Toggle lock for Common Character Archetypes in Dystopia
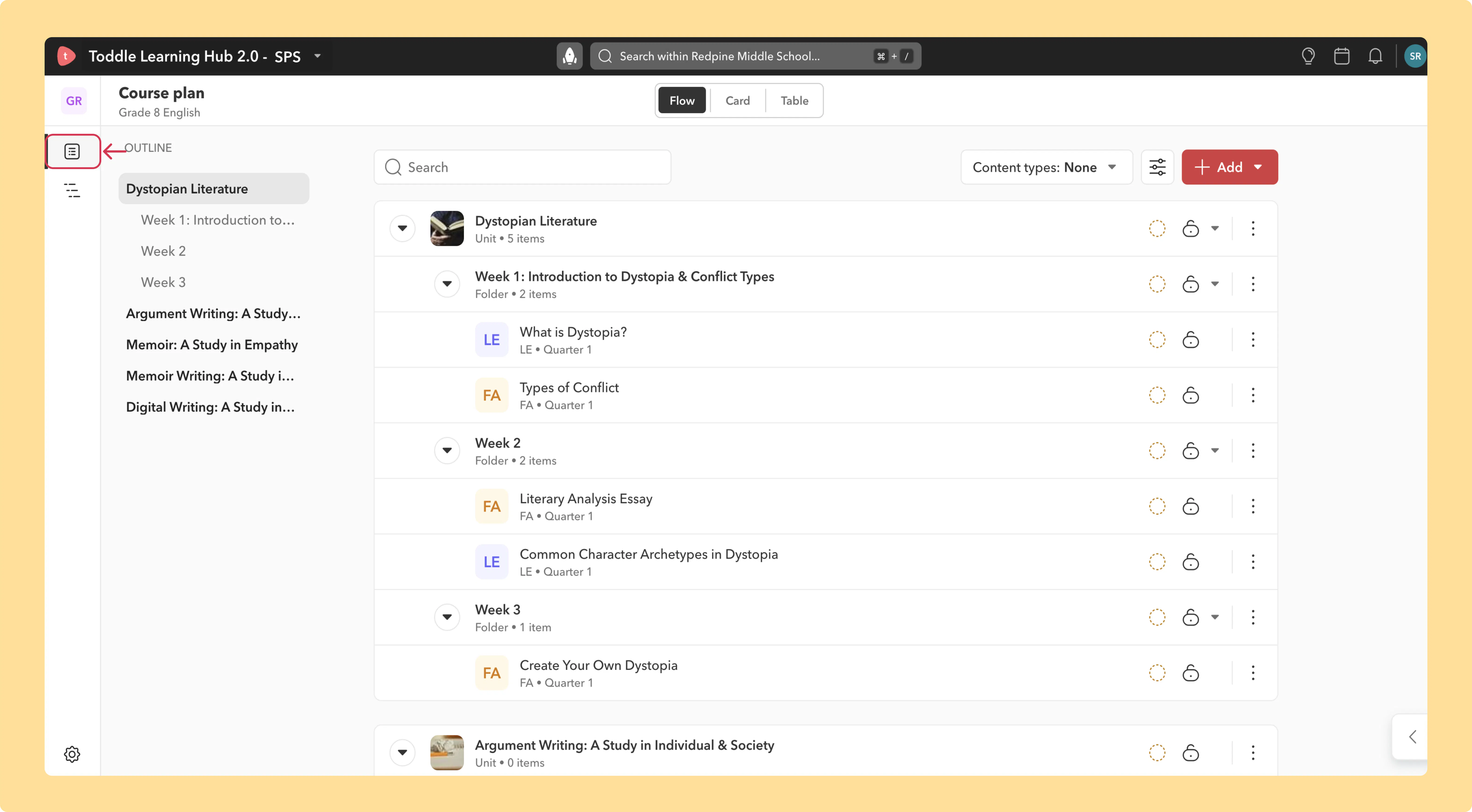 click(x=1191, y=562)
